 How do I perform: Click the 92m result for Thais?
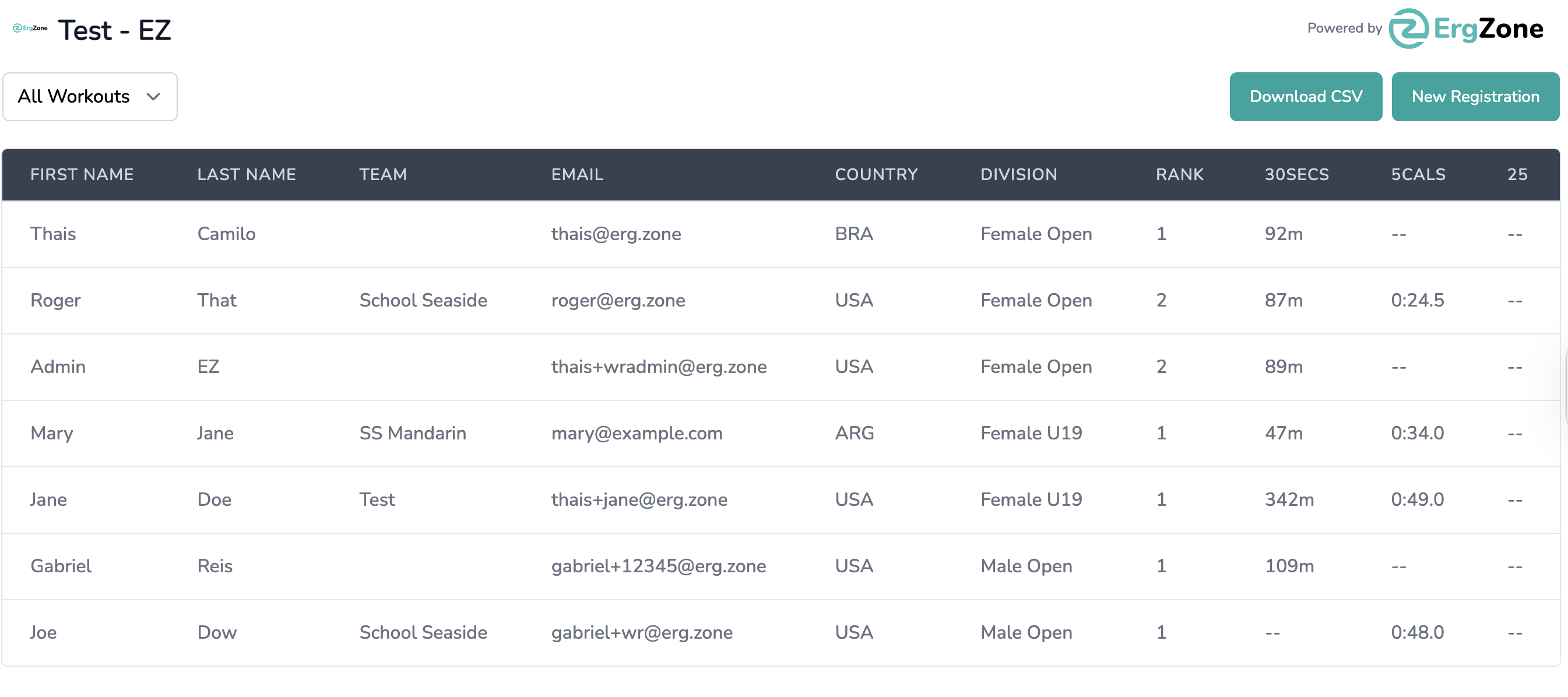pyautogui.click(x=1284, y=234)
